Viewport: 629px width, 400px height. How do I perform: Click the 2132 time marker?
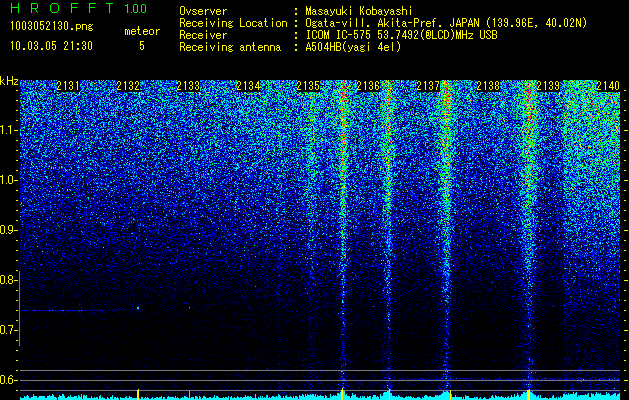[128, 86]
